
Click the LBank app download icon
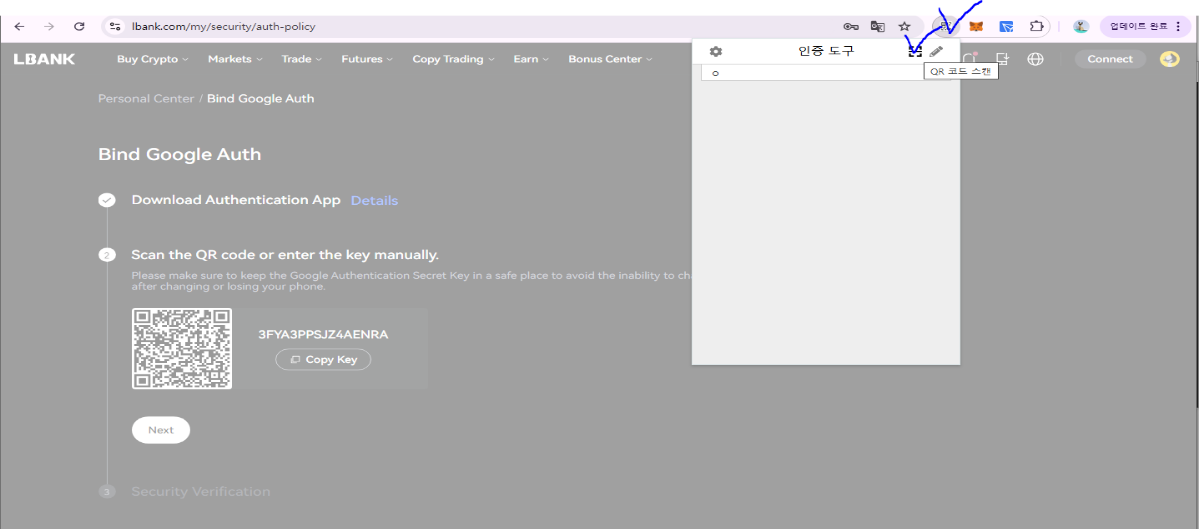tap(1003, 59)
